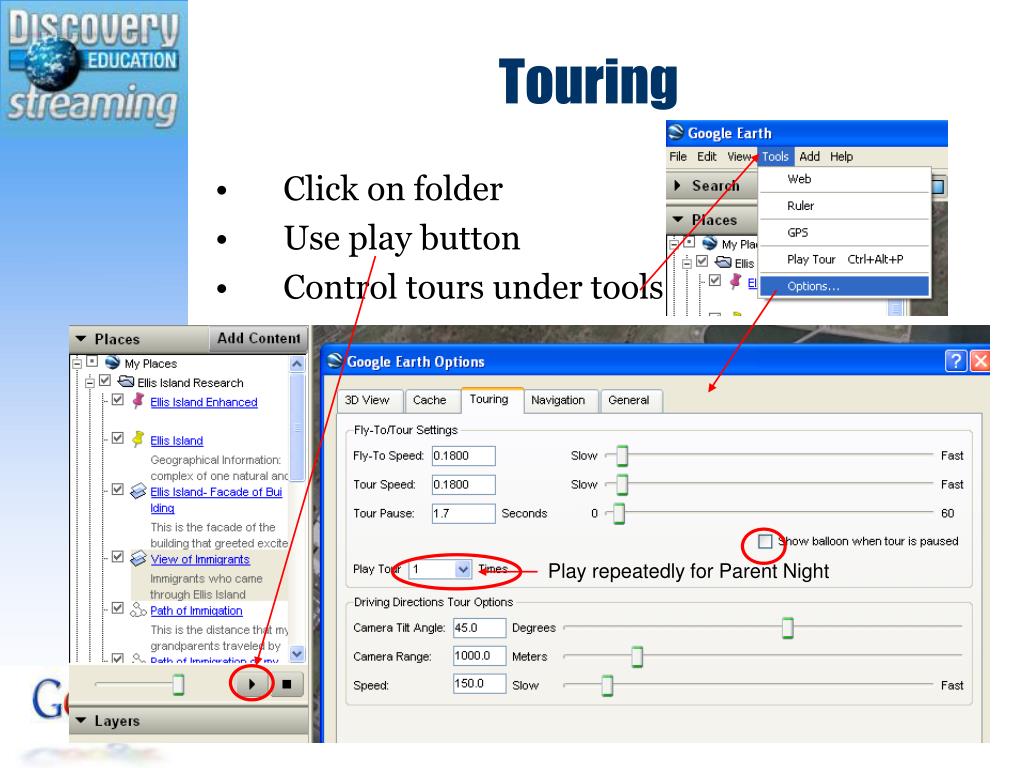
Task: Choose Play Tour from the Tools menu
Action: 844,259
